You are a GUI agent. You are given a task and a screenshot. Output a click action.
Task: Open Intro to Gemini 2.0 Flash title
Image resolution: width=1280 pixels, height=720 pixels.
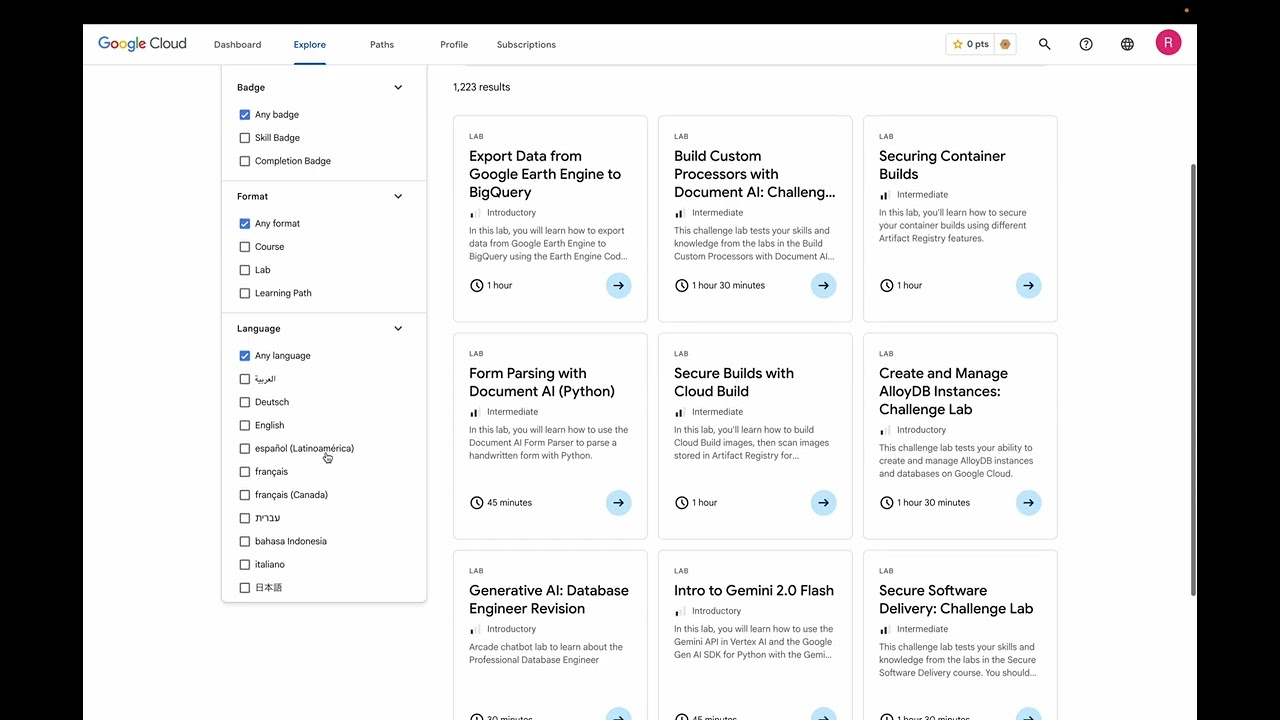pos(754,590)
